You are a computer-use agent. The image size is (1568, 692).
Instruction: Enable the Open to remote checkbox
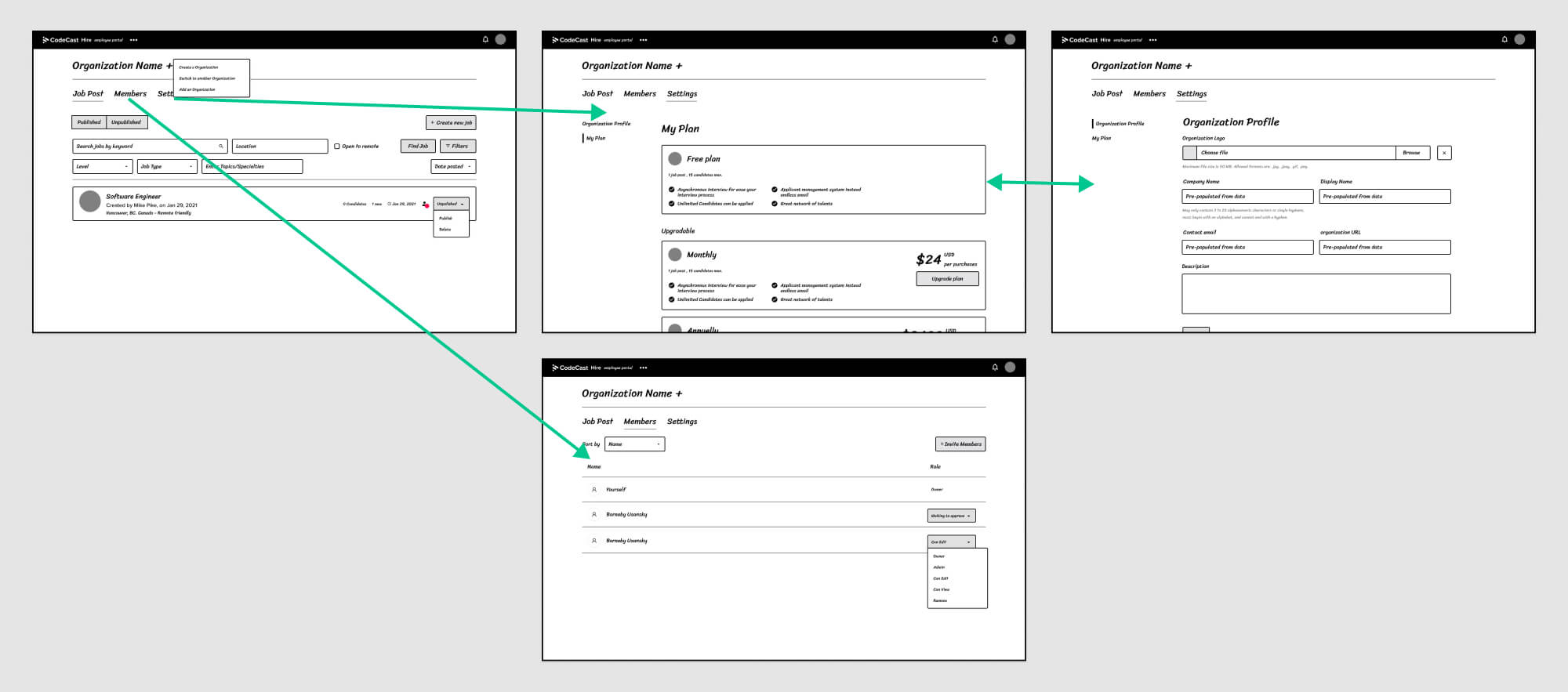[337, 147]
